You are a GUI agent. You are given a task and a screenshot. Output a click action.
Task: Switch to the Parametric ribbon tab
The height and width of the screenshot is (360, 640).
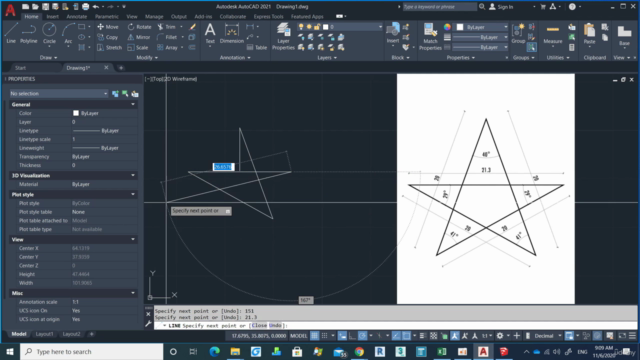point(107,17)
